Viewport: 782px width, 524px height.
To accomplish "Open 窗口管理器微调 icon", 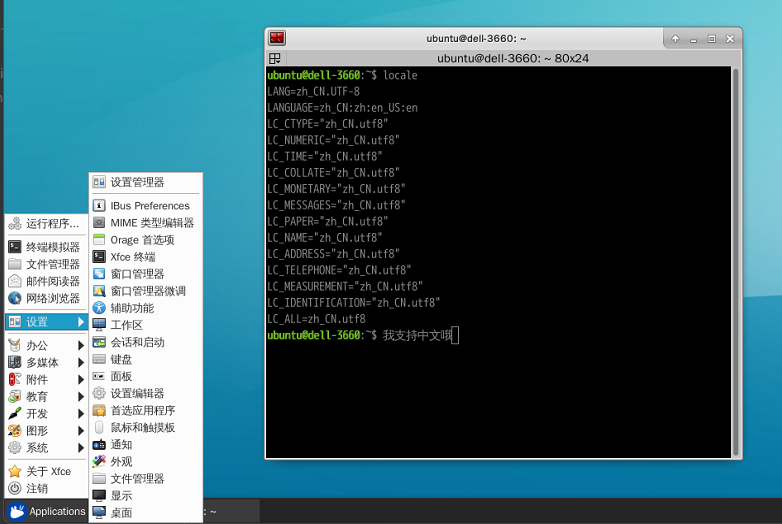I will click(x=99, y=291).
